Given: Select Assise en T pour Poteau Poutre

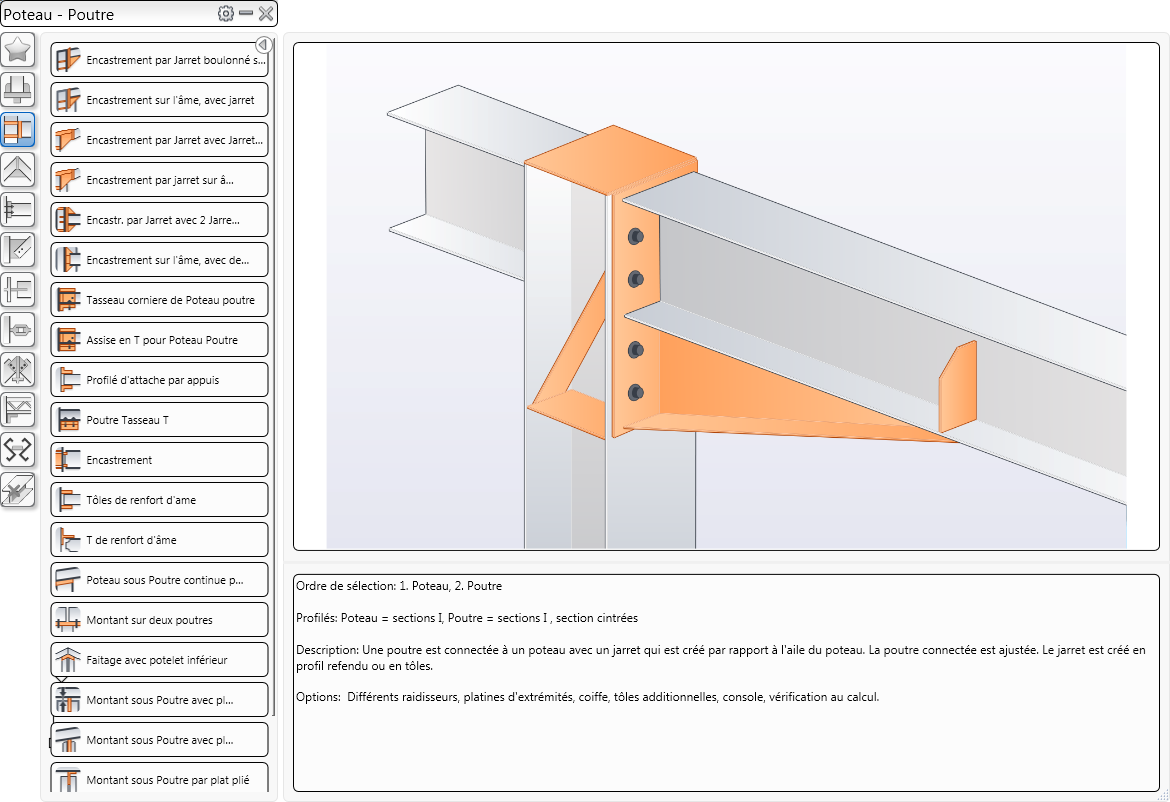Looking at the screenshot, I should 160,339.
